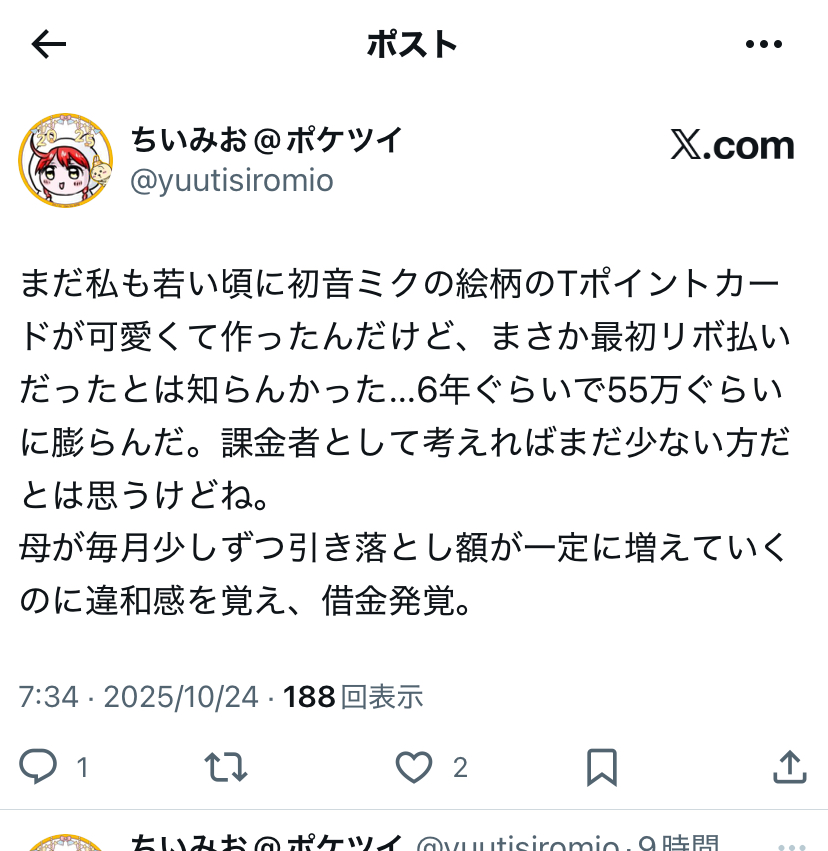Tap the 7:34 timestamp
This screenshot has width=828, height=851.
click(x=49, y=696)
